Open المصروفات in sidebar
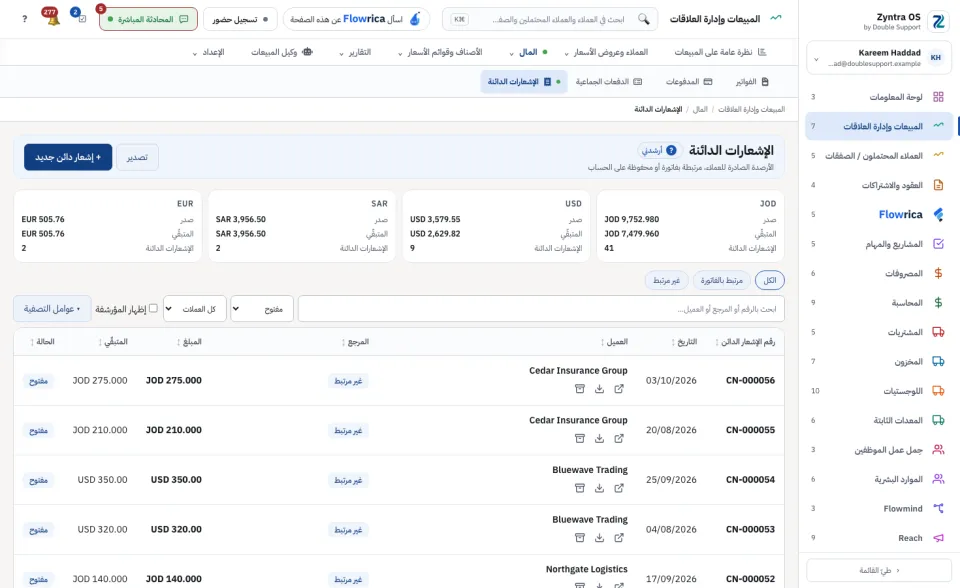Viewport: 960px width, 588px height. [879, 273]
